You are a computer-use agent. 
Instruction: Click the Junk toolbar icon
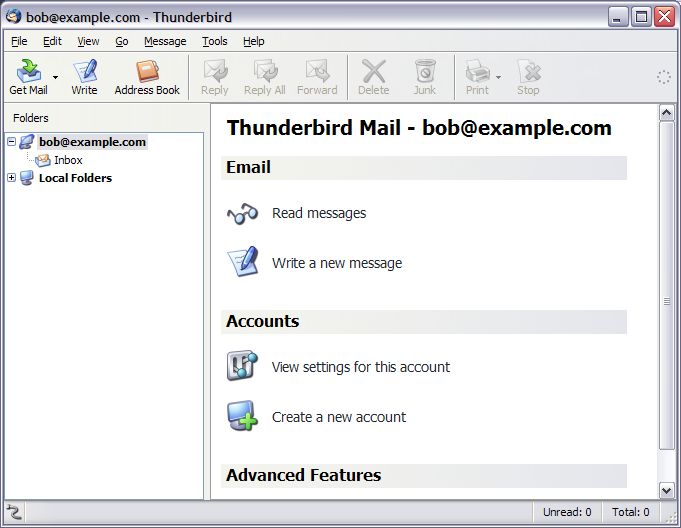point(425,72)
